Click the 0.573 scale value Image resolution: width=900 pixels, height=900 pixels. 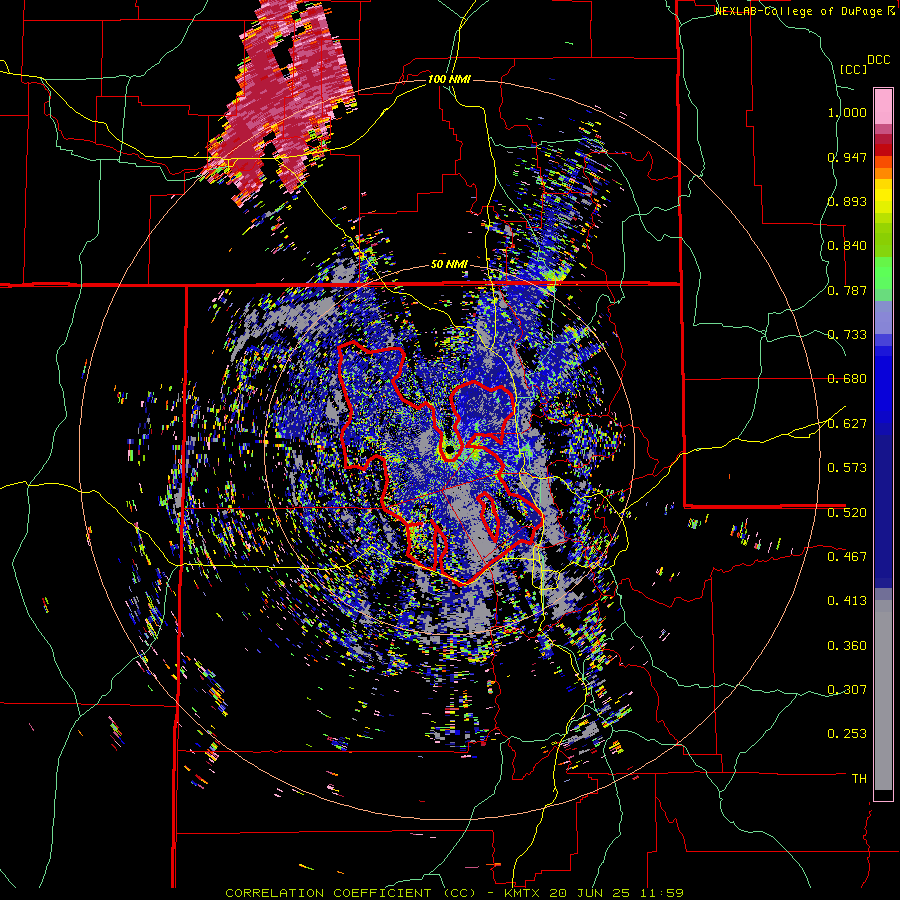pyautogui.click(x=847, y=468)
